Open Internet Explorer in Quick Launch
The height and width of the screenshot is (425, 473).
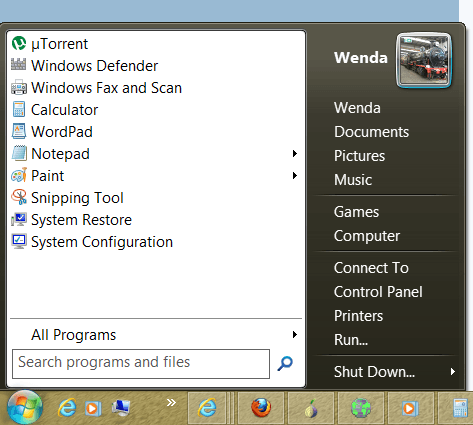67,408
